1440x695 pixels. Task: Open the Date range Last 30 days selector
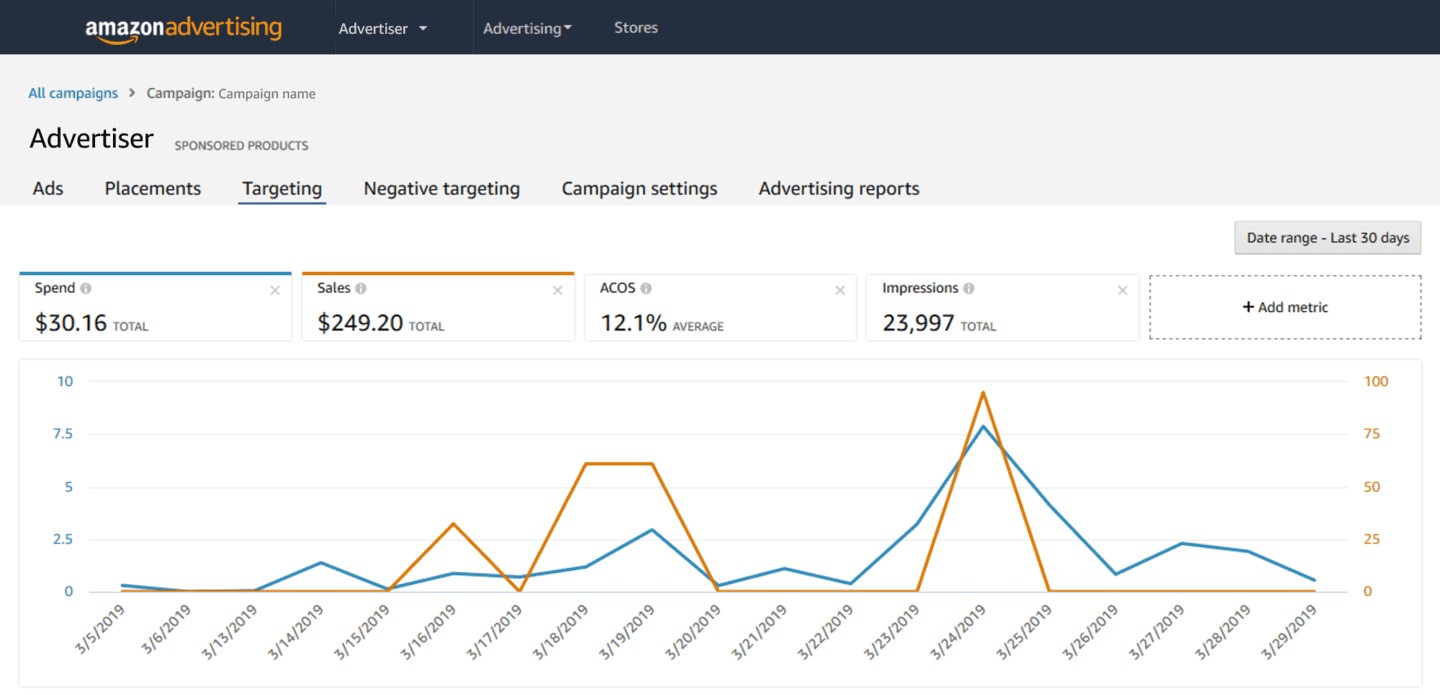[x=1328, y=238]
